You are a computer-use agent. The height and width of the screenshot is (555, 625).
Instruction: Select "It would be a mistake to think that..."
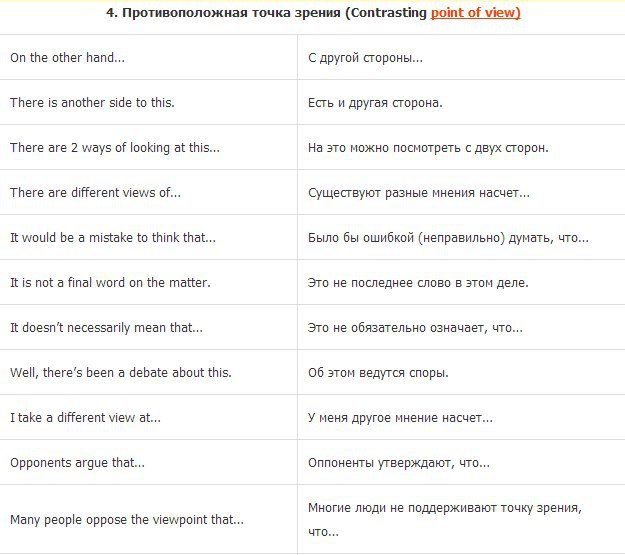point(113,238)
